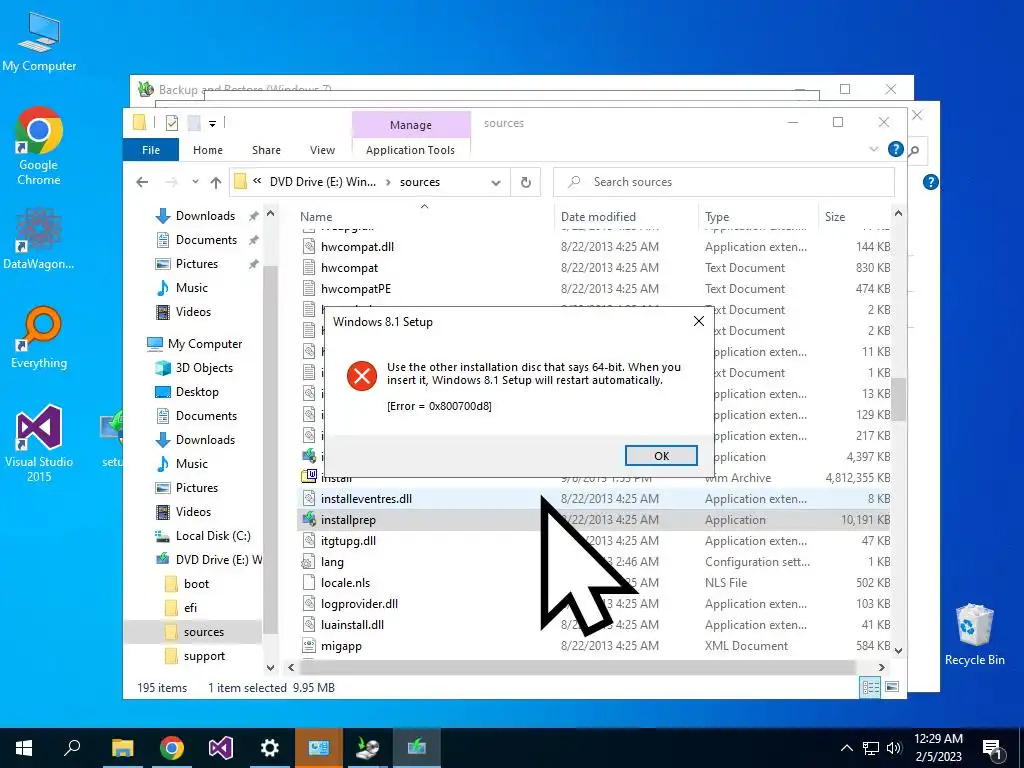Image resolution: width=1024 pixels, height=768 pixels.
Task: Select pinned Downloads in Quick access
Action: click(x=205, y=216)
